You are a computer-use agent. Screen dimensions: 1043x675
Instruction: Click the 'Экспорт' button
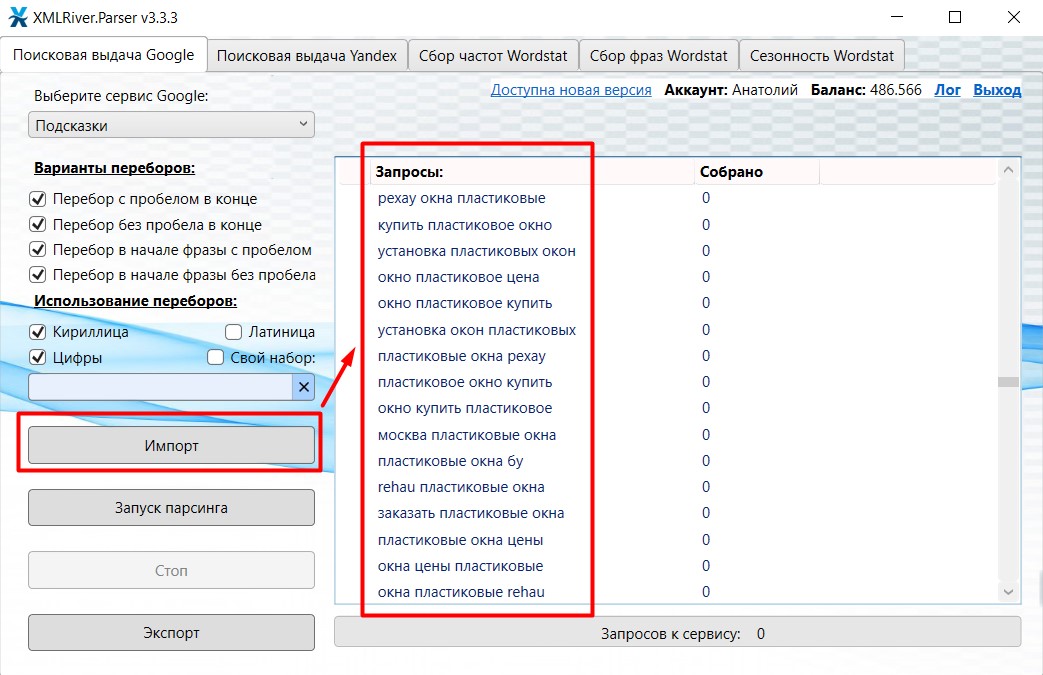[171, 633]
